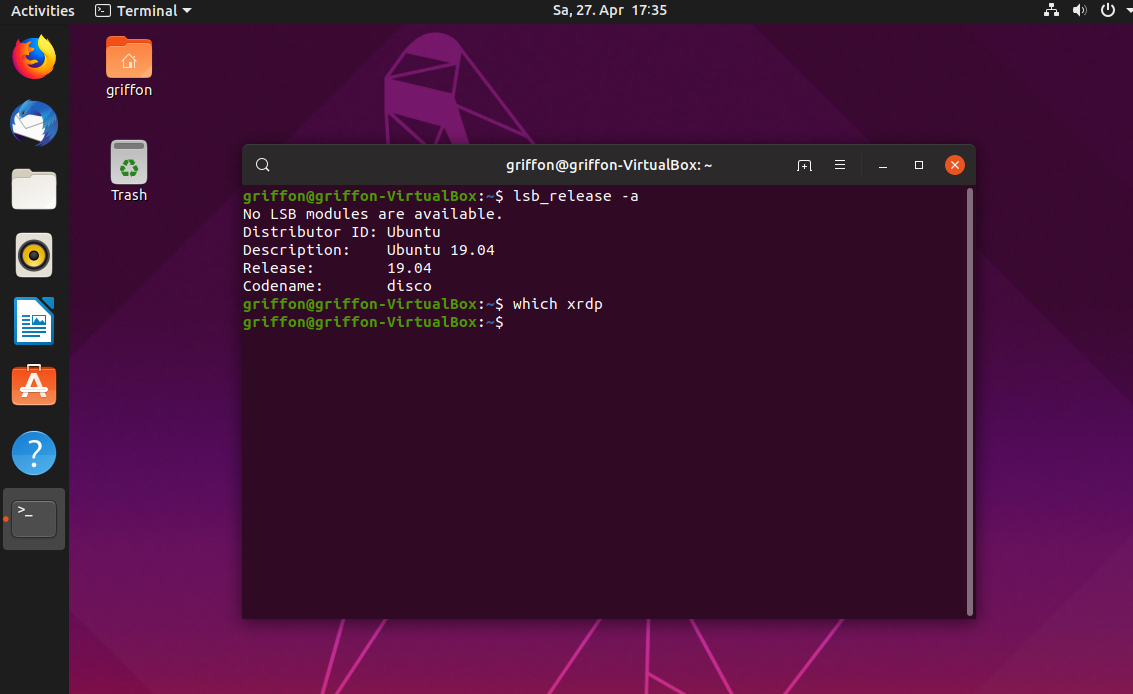Expand the calendar by clicking the date
The width and height of the screenshot is (1133, 694).
(609, 11)
